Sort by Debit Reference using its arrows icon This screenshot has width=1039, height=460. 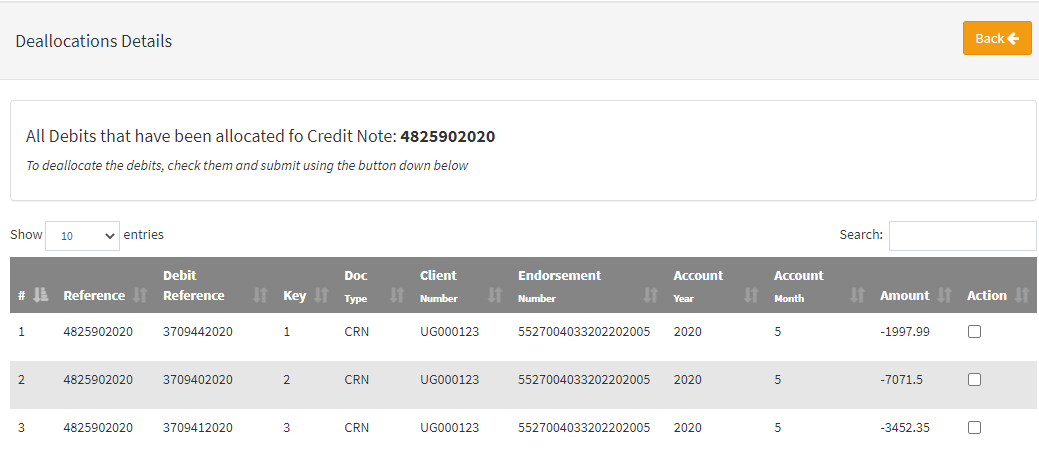[261, 295]
